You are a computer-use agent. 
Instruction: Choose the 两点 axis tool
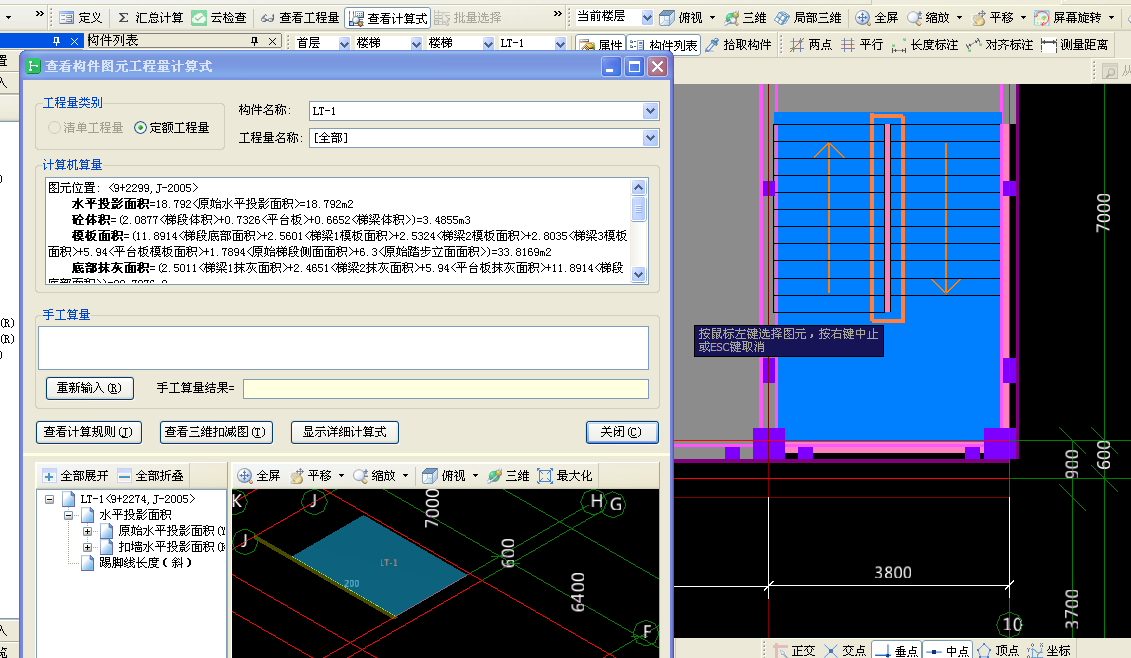click(811, 45)
